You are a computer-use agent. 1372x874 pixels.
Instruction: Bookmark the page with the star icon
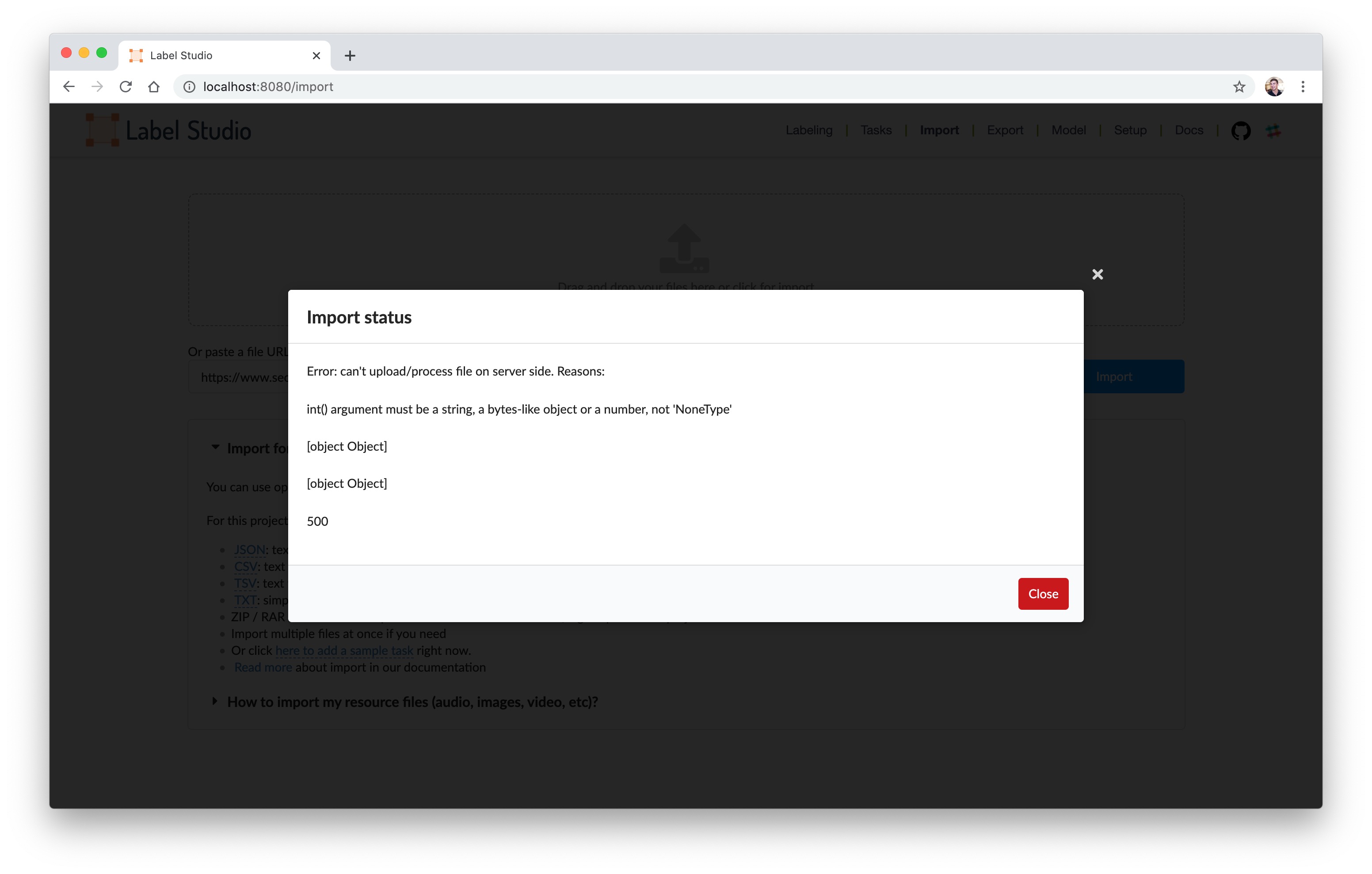1239,87
